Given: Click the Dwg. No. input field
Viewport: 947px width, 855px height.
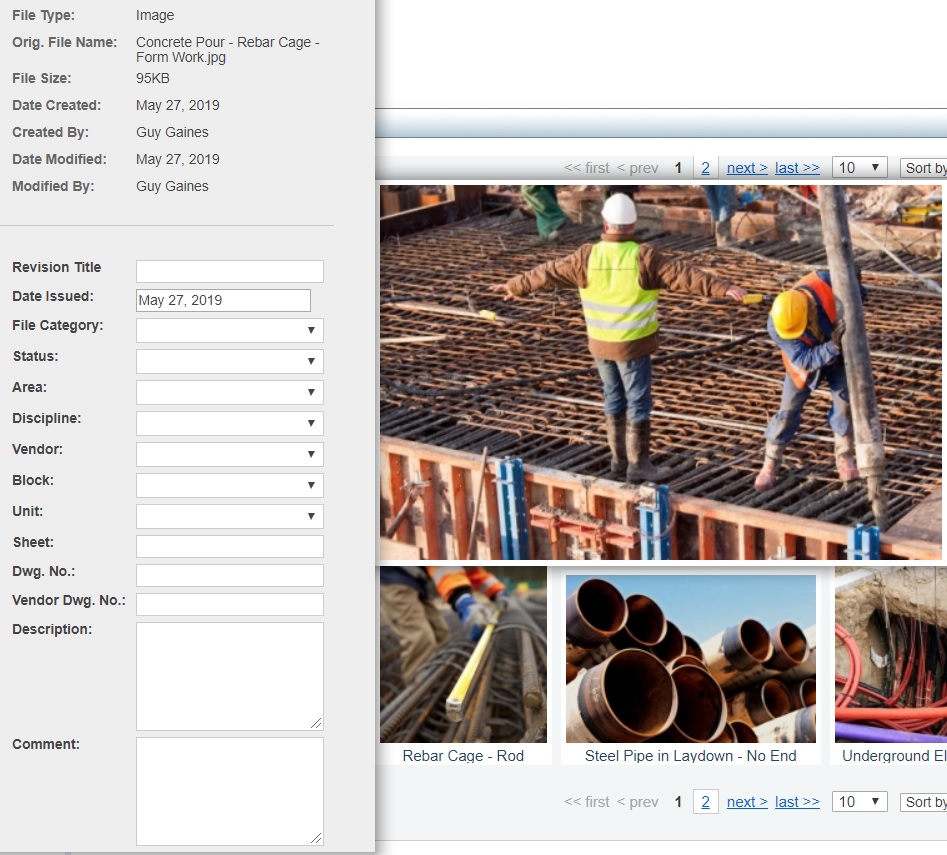Looking at the screenshot, I should tap(230, 575).
